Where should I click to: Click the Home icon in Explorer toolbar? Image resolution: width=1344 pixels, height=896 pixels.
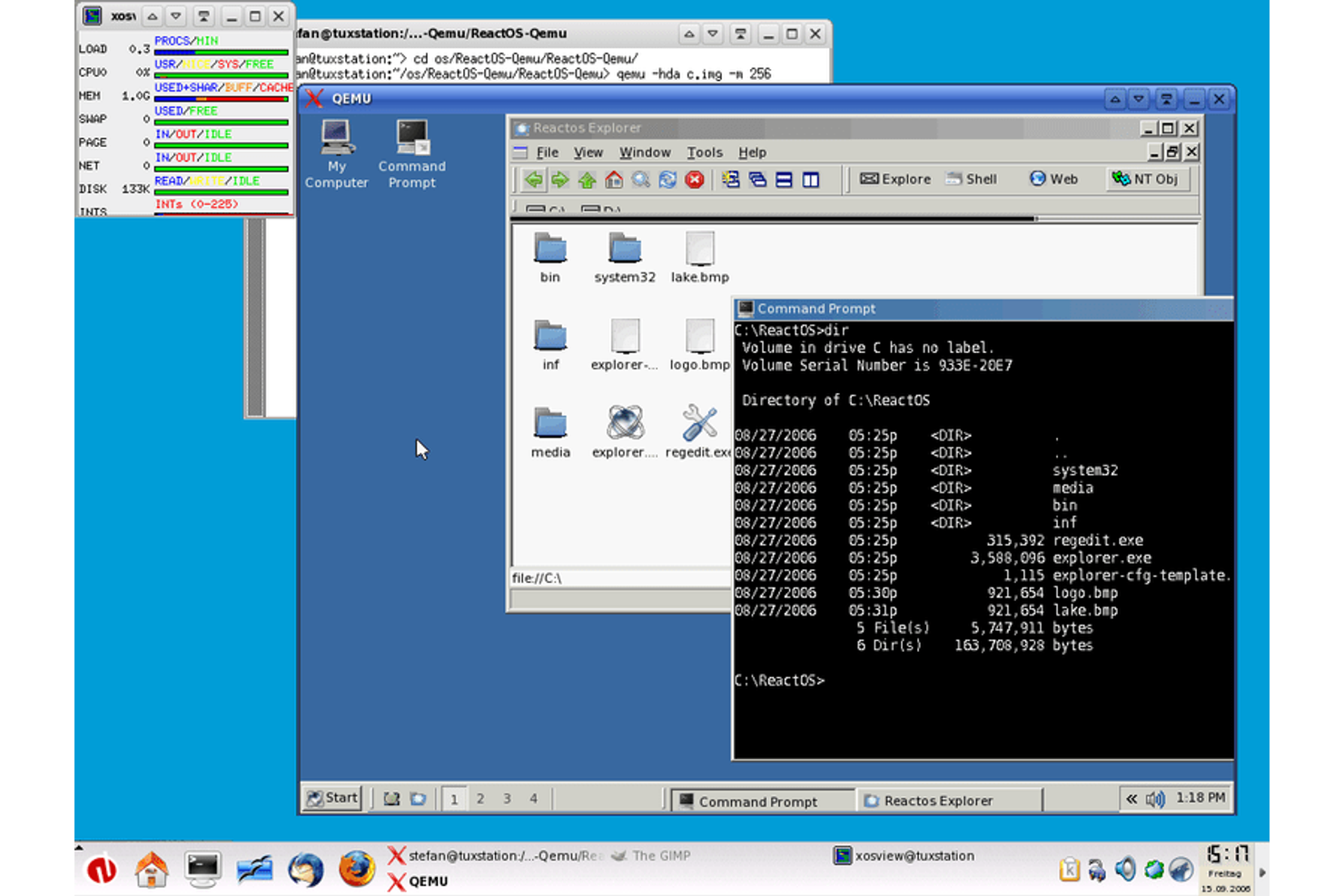[613, 180]
